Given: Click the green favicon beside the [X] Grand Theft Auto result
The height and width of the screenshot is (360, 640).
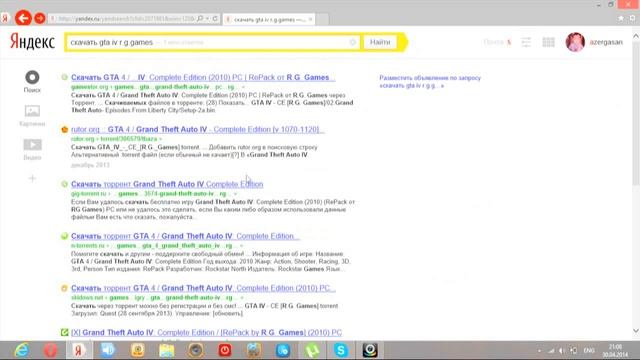Looking at the screenshot, I should pyautogui.click(x=64, y=332).
